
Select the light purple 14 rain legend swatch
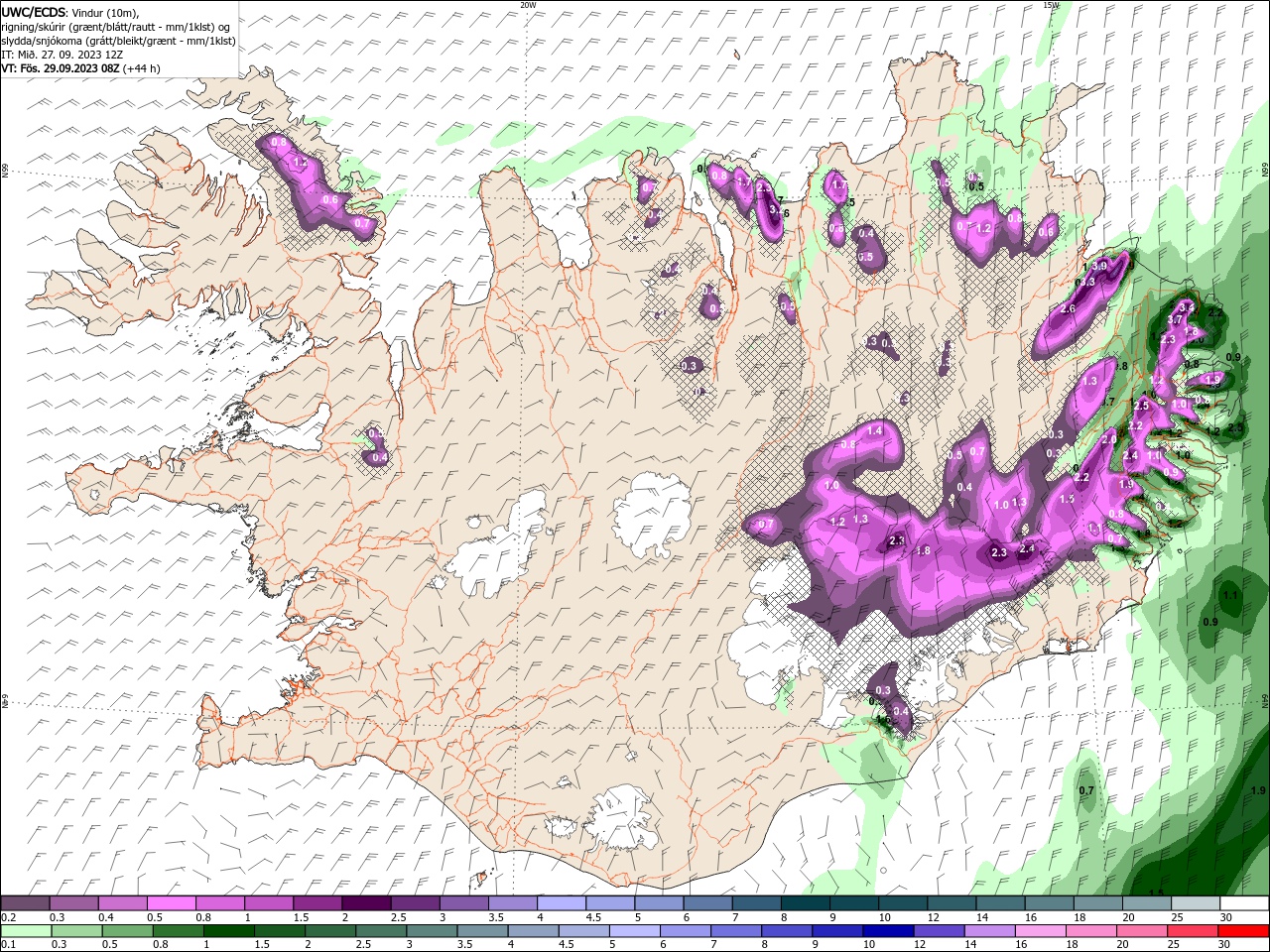click(x=989, y=931)
